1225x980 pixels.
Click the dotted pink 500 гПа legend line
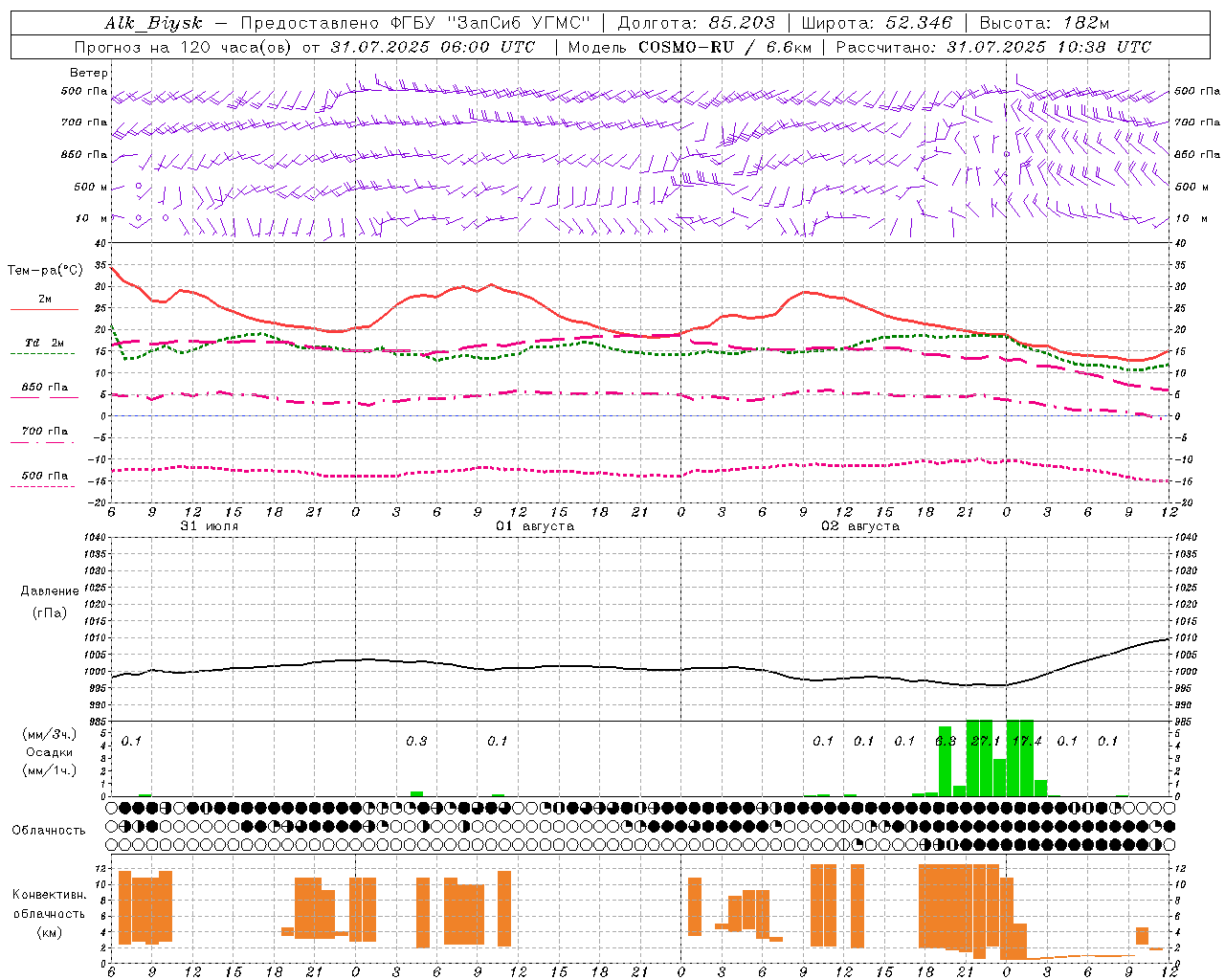click(x=42, y=487)
